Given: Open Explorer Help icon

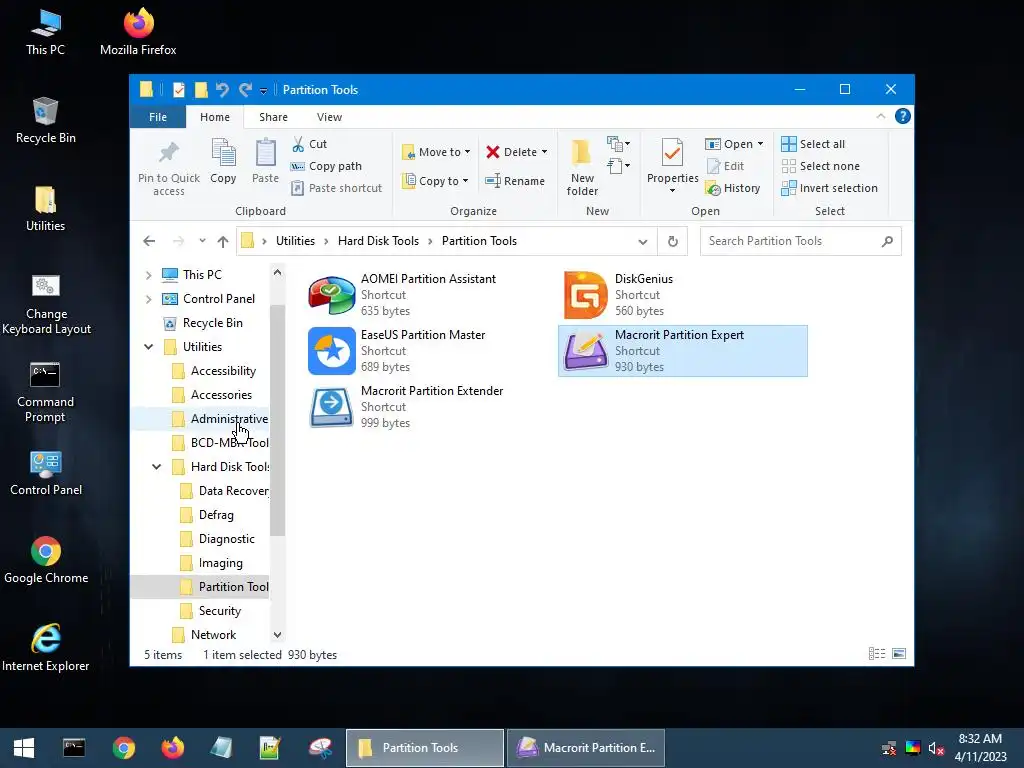Looking at the screenshot, I should coord(903,116).
